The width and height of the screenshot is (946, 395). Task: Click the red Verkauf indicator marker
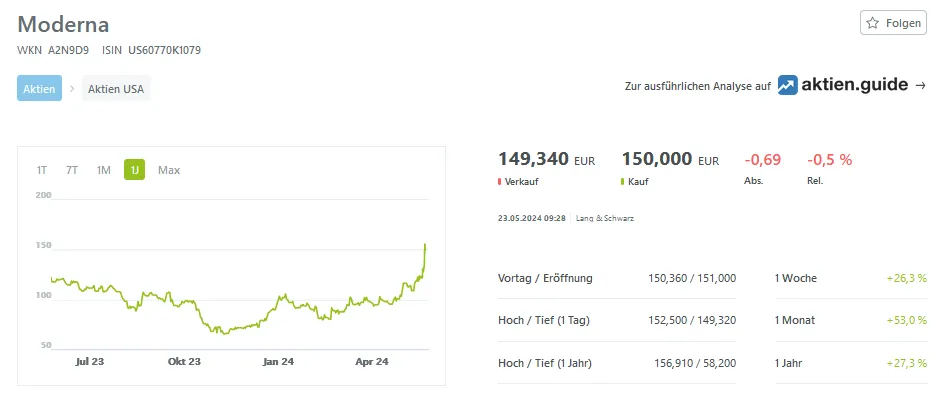tap(500, 182)
